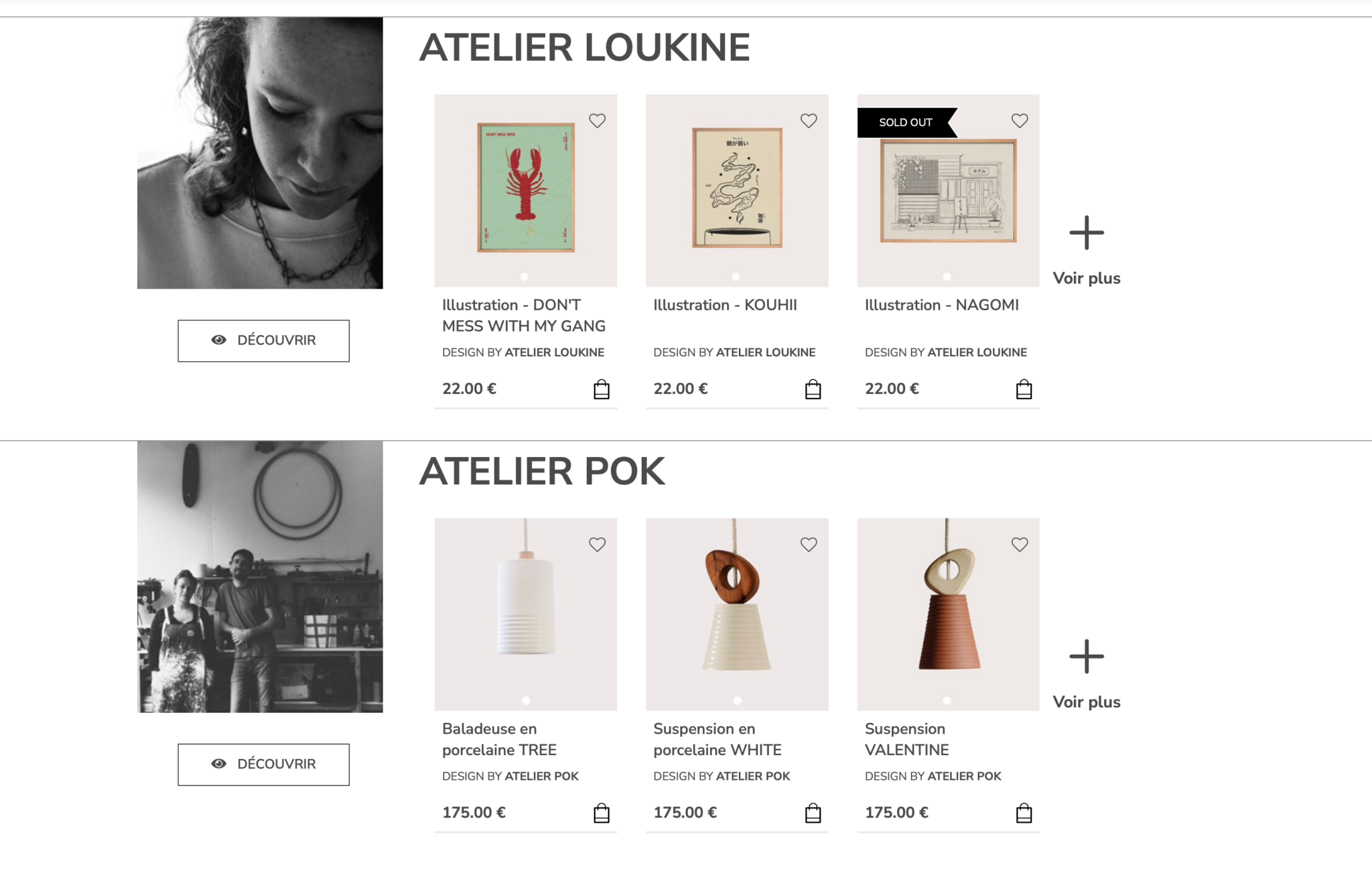The width and height of the screenshot is (1372, 877).
Task: Click shopping bag icon for Illustration NAGOMI
Action: pyautogui.click(x=1024, y=389)
